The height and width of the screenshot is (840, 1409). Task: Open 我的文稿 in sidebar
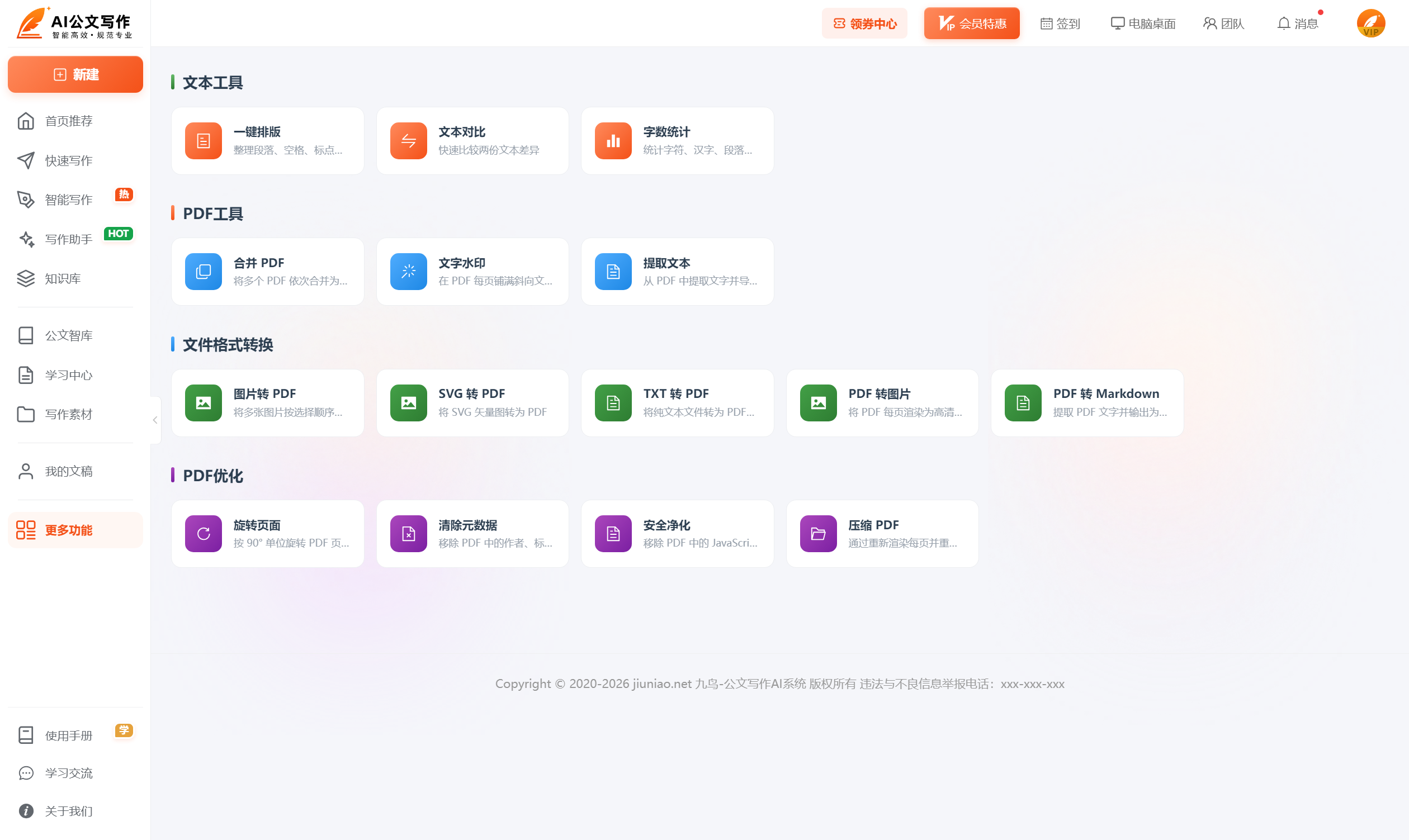[75, 472]
